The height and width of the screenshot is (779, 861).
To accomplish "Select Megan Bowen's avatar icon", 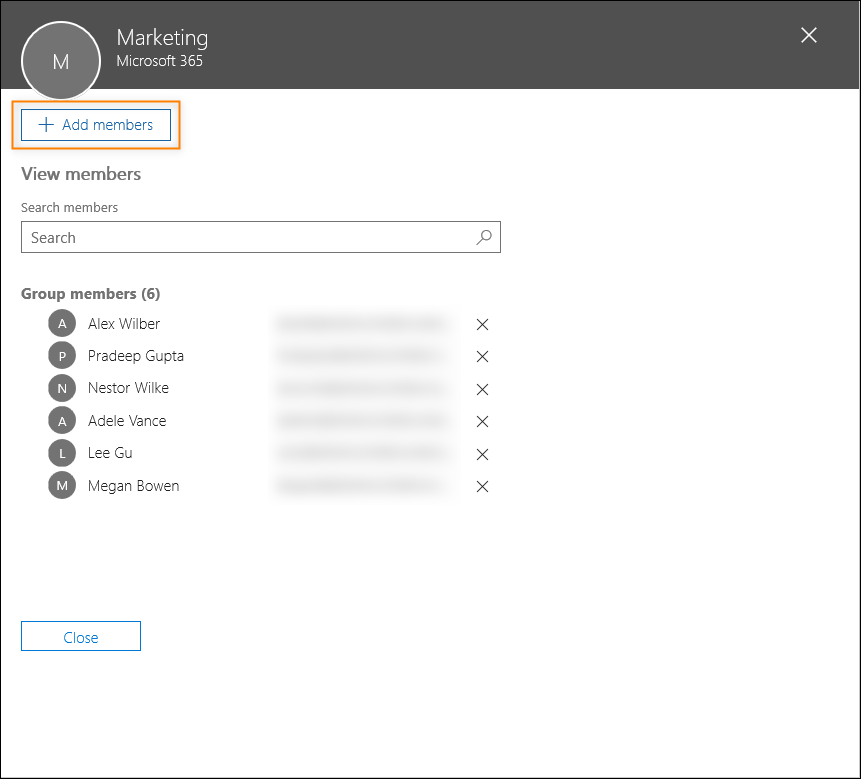I will 61,485.
